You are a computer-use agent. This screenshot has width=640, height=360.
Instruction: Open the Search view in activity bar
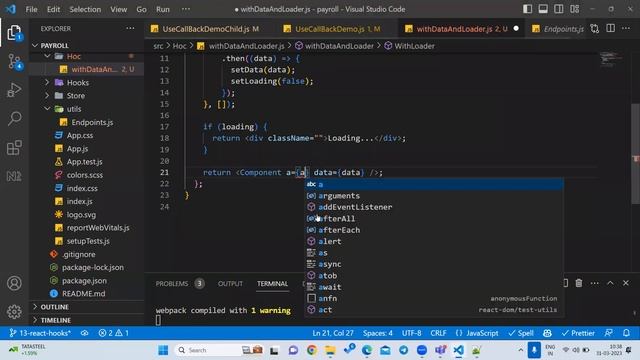14,119
